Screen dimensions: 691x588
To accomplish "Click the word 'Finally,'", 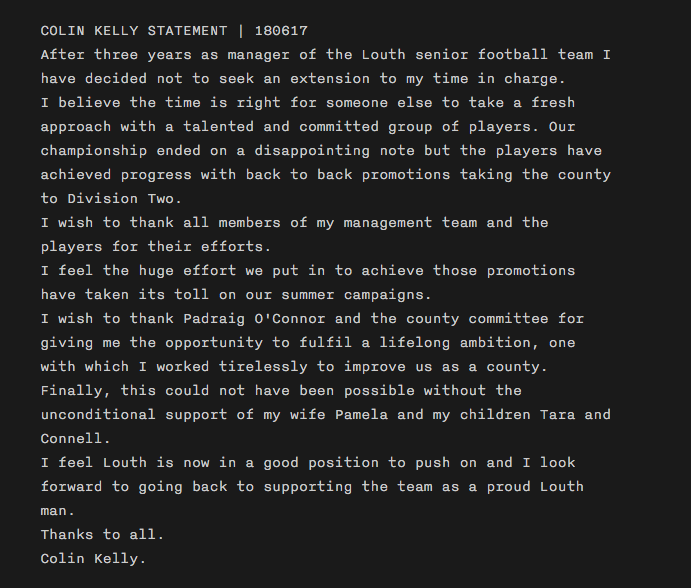I will point(76,391).
